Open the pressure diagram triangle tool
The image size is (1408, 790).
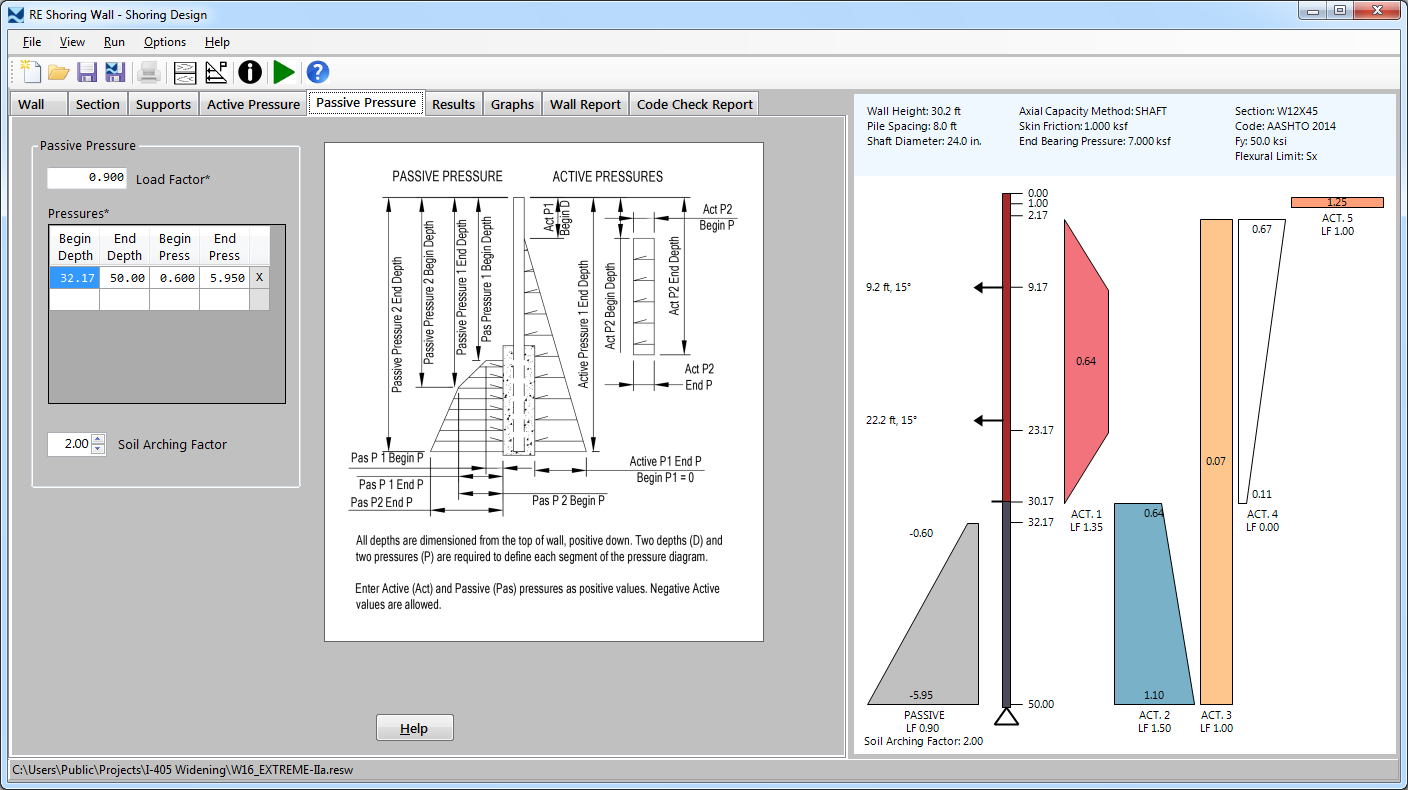216,72
